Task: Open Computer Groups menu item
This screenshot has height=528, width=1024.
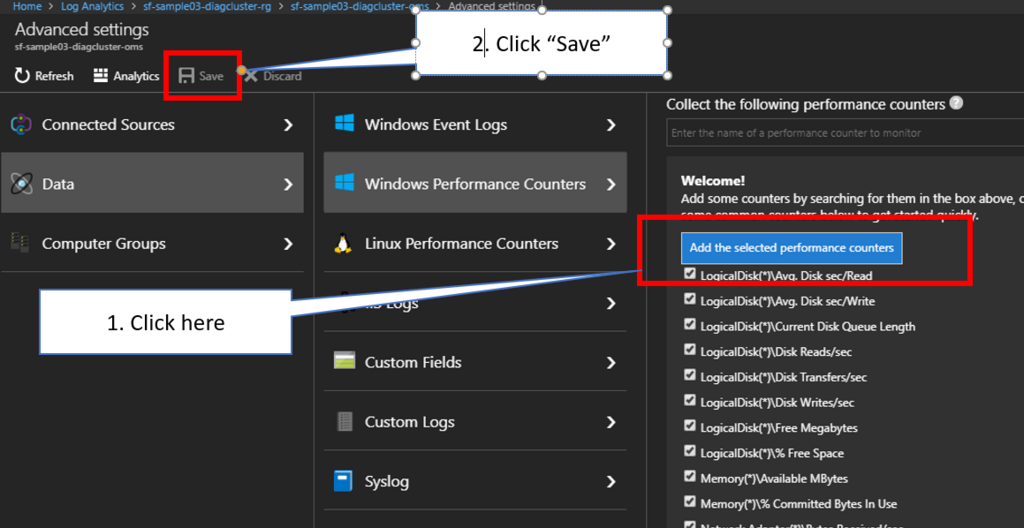Action: point(152,243)
